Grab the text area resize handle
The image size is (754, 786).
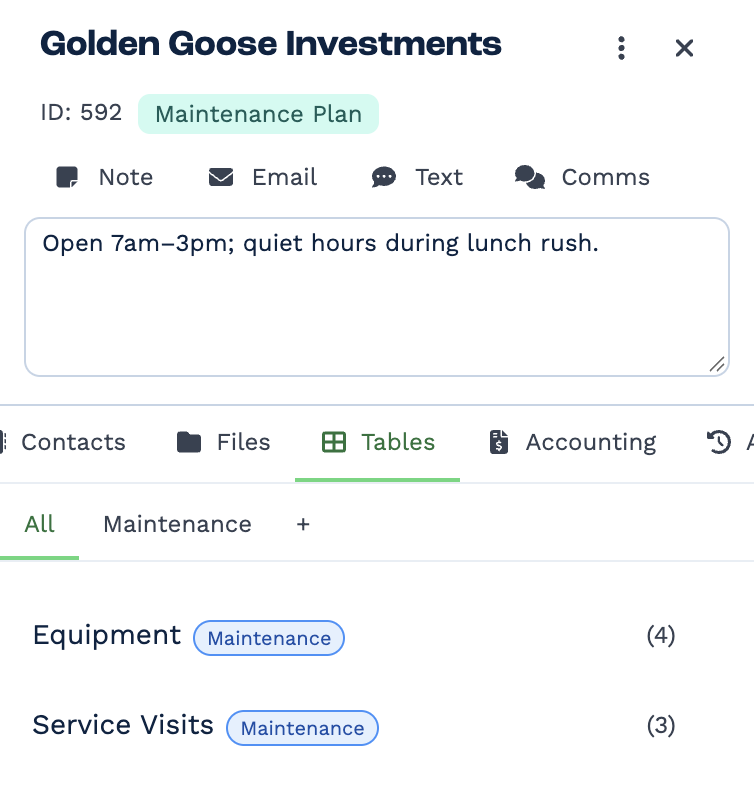(x=717, y=364)
